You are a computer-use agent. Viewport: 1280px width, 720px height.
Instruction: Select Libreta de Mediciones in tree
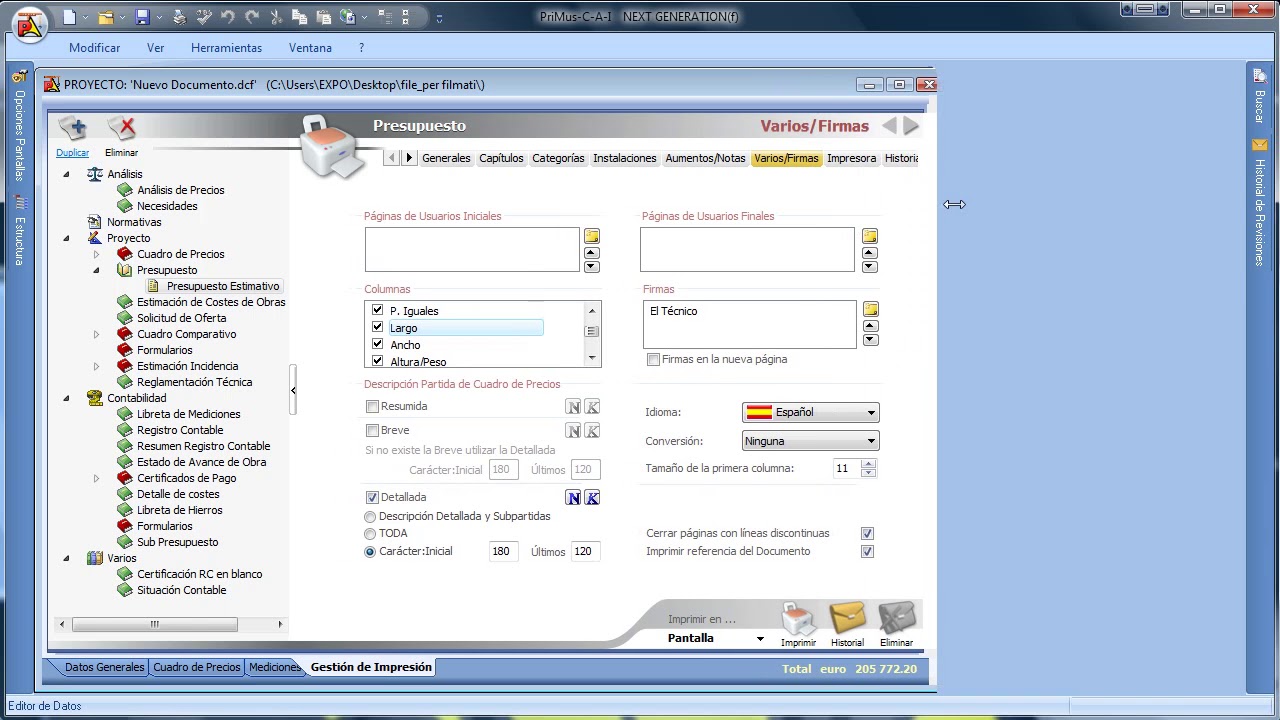click(x=188, y=414)
